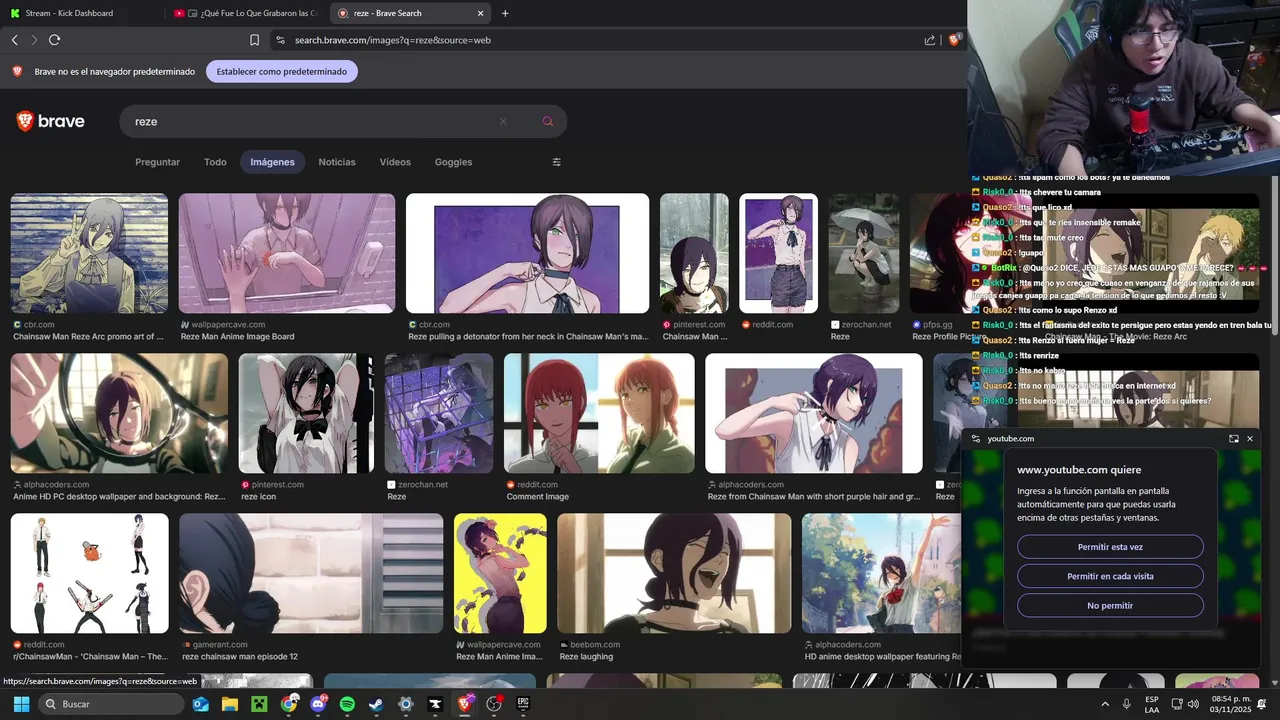Click the share icon in address bar
Viewport: 1280px width, 720px height.
click(x=930, y=40)
